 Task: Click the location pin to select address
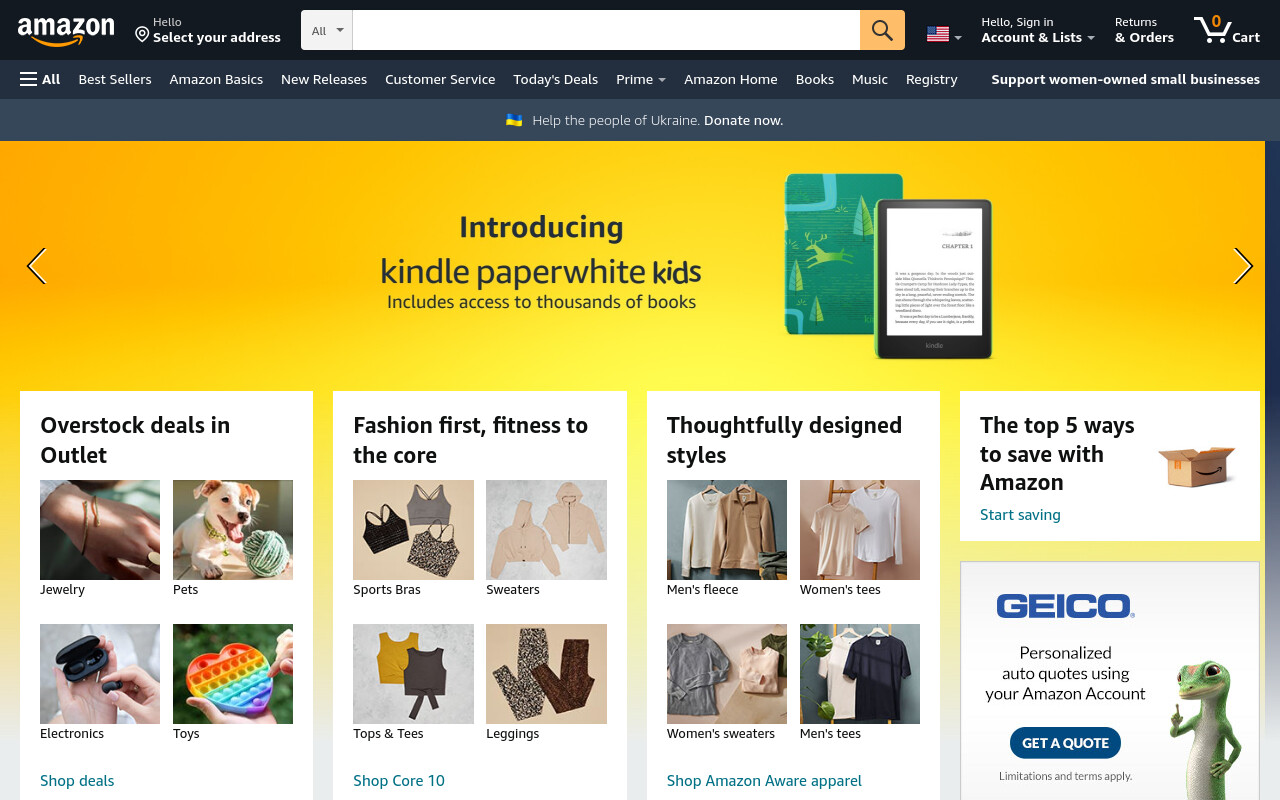142,34
